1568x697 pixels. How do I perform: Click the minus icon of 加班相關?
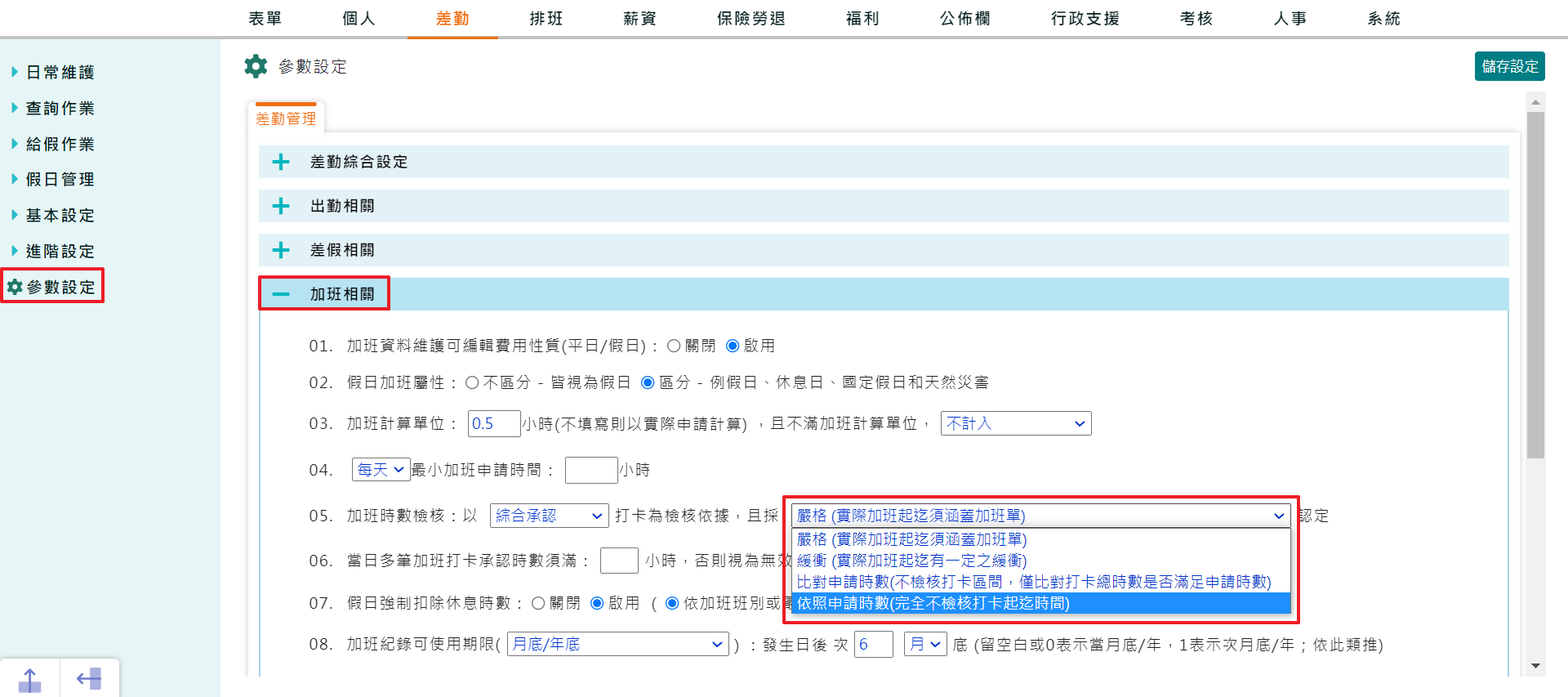281,294
